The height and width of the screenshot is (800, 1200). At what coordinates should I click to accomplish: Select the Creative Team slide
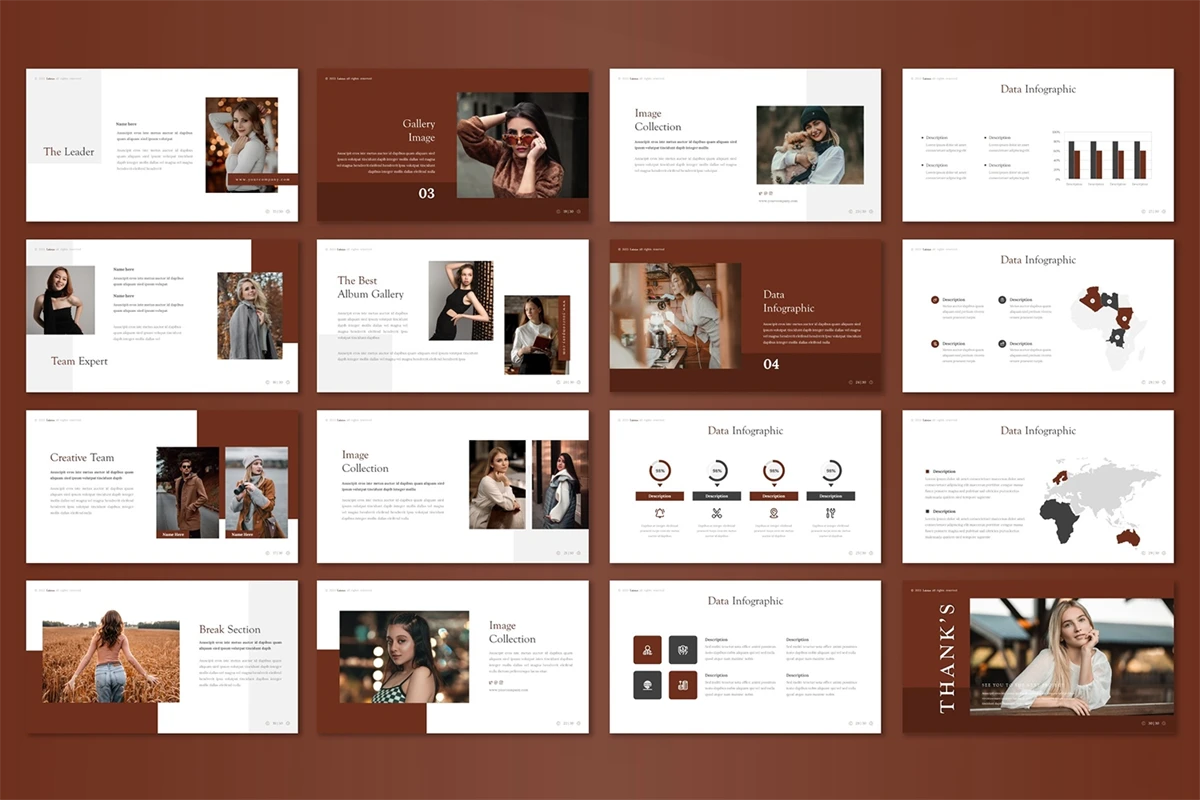pos(162,487)
